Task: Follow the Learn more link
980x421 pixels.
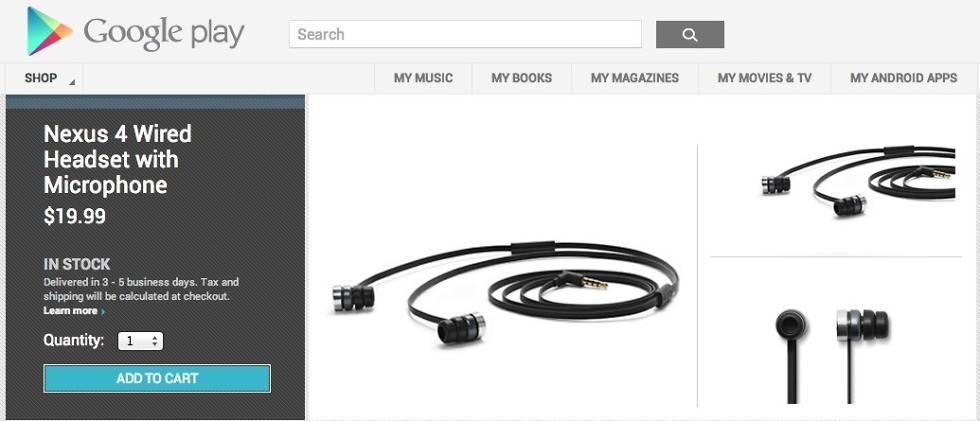Action: click(x=70, y=311)
